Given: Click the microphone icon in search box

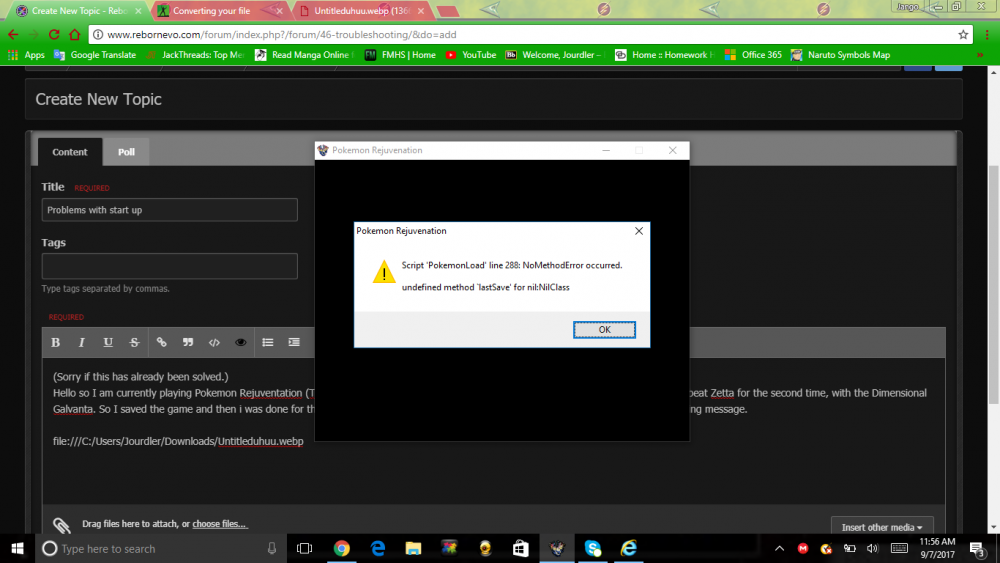Looking at the screenshot, I should (272, 548).
